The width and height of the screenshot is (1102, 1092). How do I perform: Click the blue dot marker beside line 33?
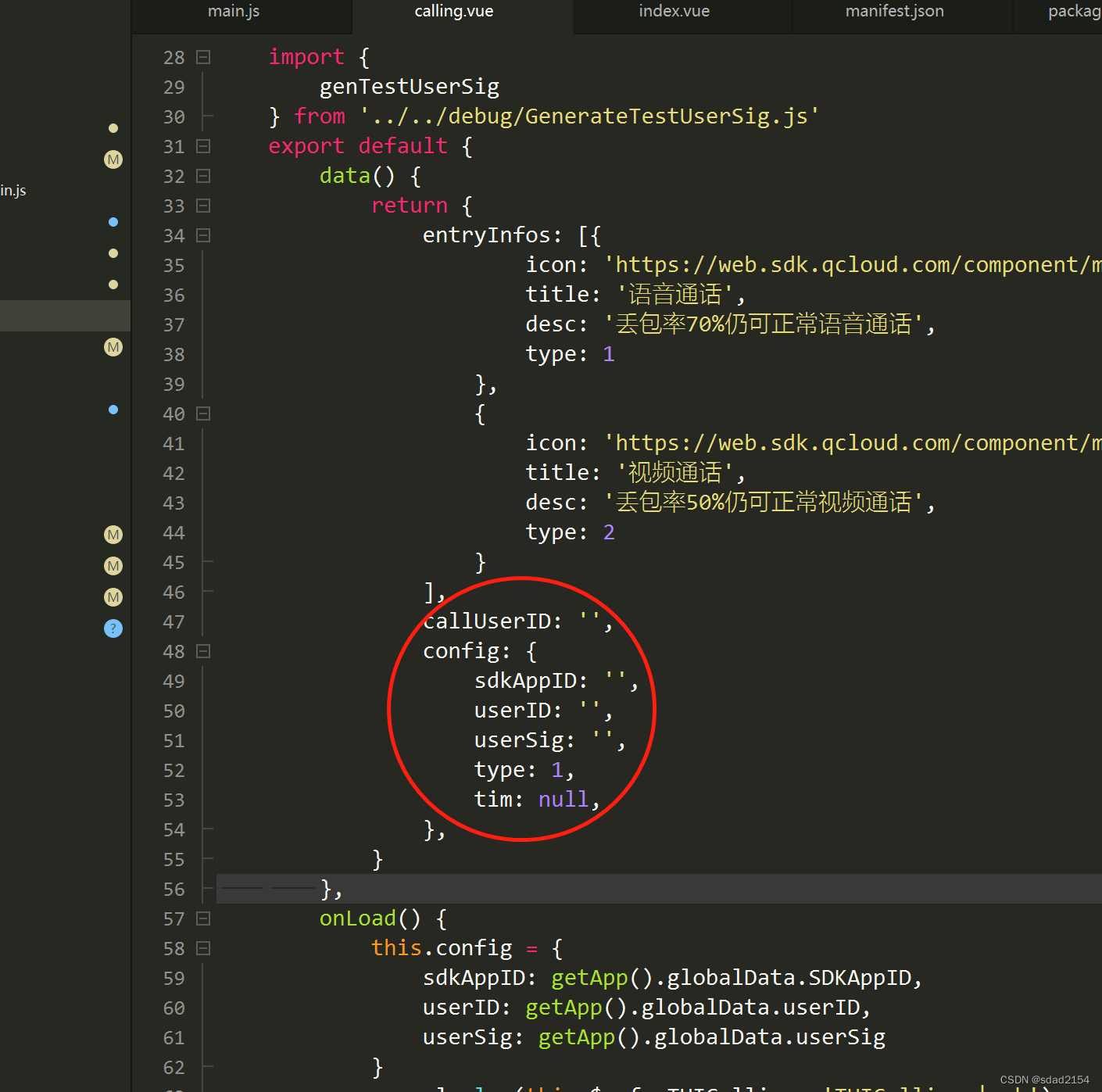click(113, 222)
